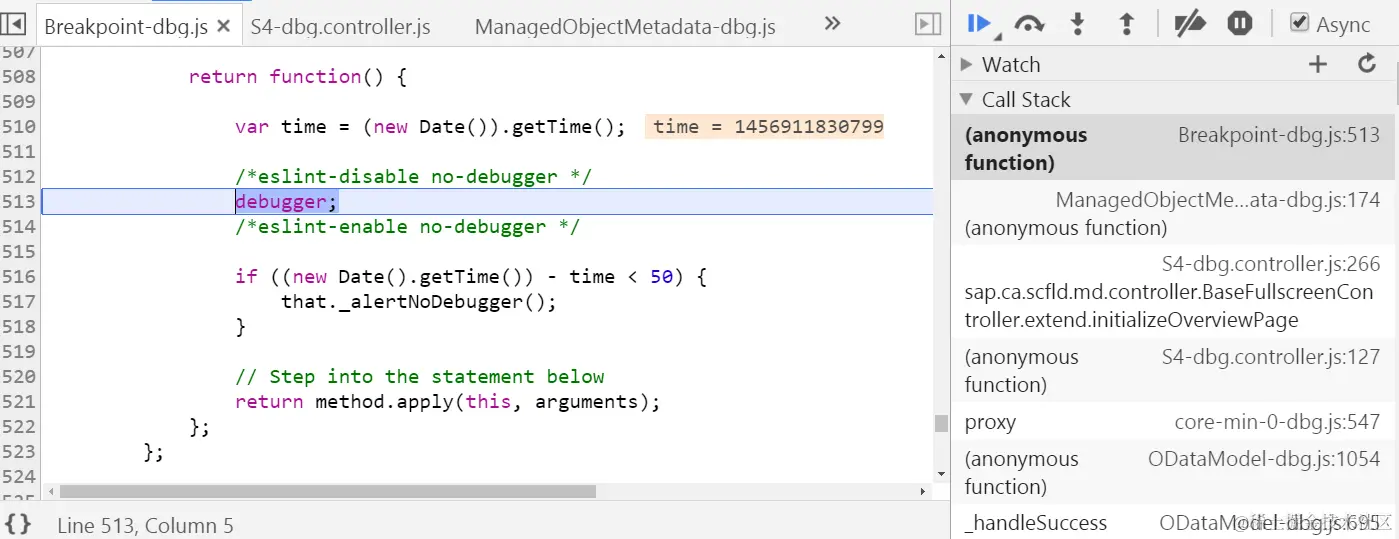1399x539 pixels.
Task: Toggle pause on exceptions
Action: coord(1240,23)
